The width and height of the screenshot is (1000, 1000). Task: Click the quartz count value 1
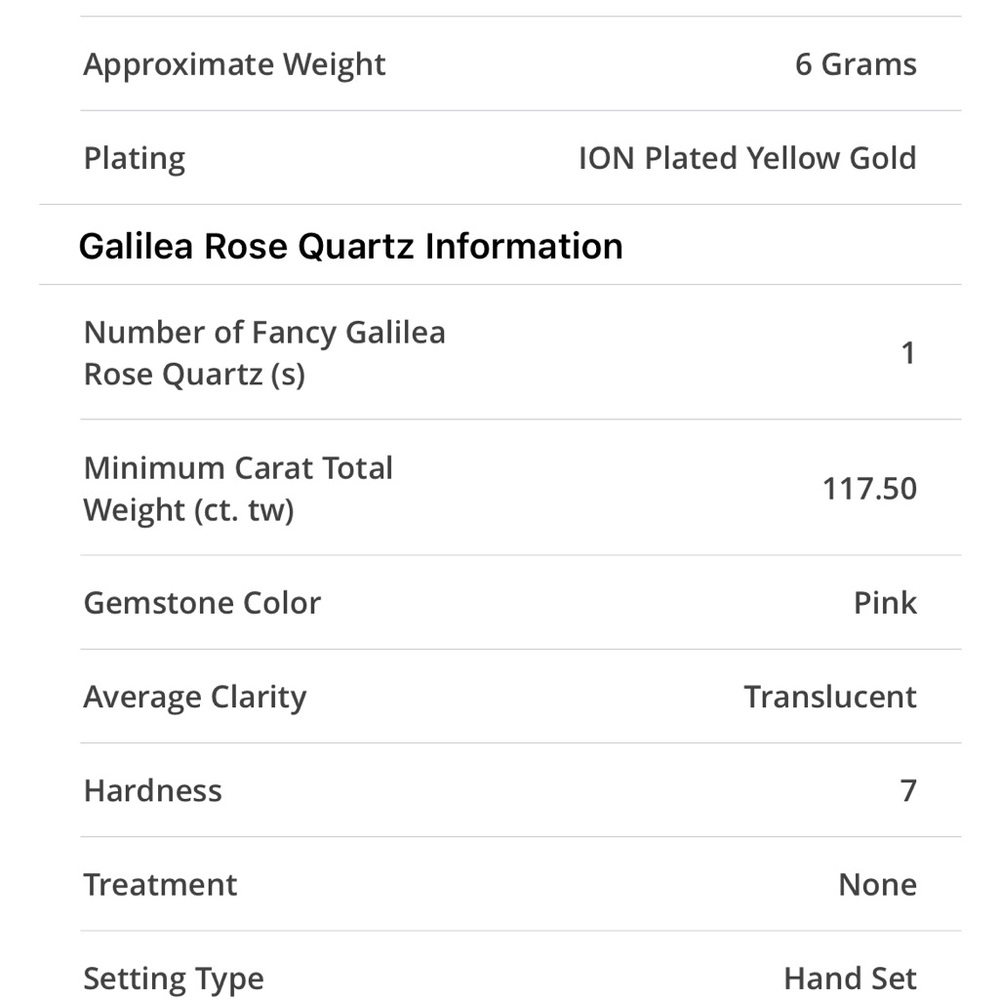coord(908,353)
